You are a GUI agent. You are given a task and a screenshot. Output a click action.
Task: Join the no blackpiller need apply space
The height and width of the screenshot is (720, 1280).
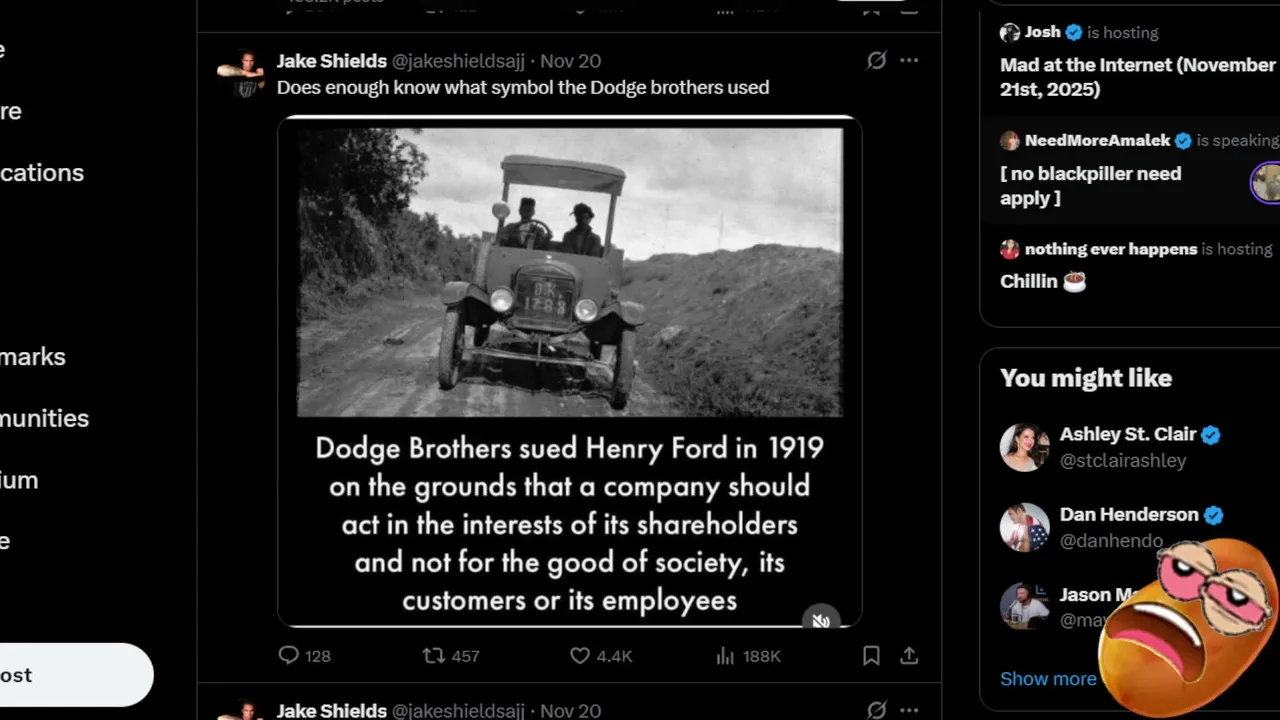click(x=1090, y=186)
